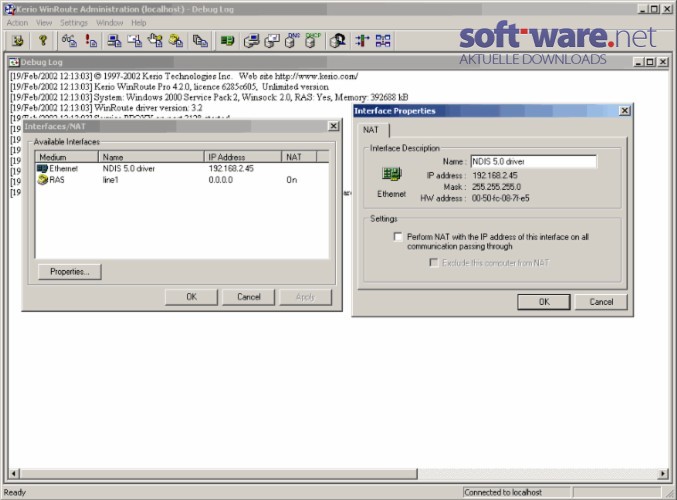Open the proxy server toolbar icon
677x500 pixels.
[x=251, y=41]
